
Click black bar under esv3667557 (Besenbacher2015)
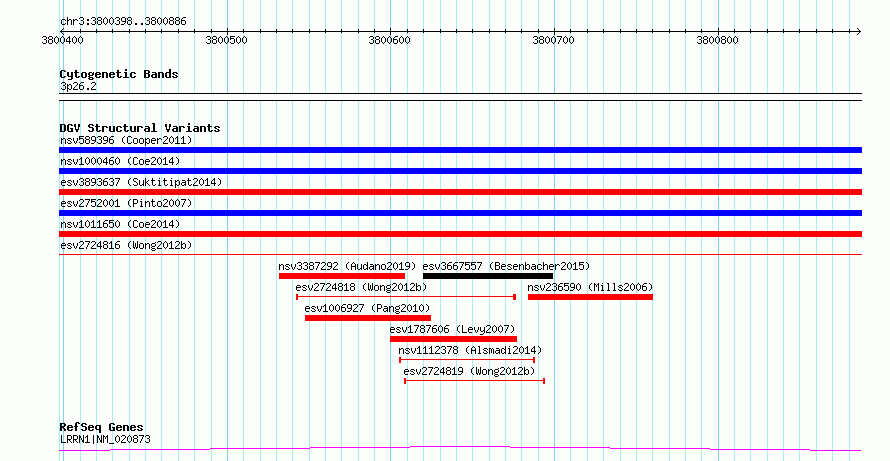pos(488,276)
